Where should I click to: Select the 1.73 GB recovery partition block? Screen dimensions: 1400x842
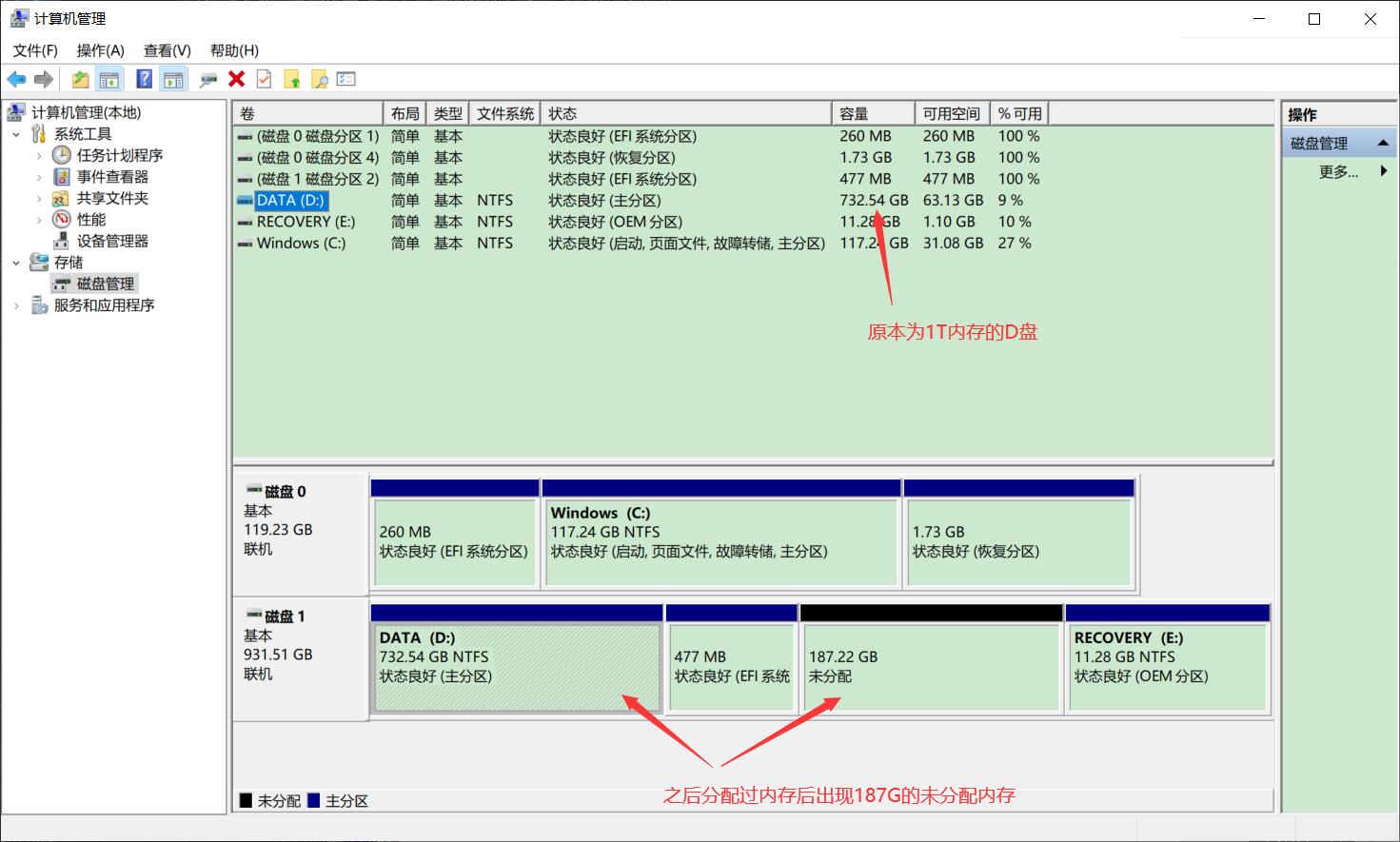pyautogui.click(x=1019, y=533)
